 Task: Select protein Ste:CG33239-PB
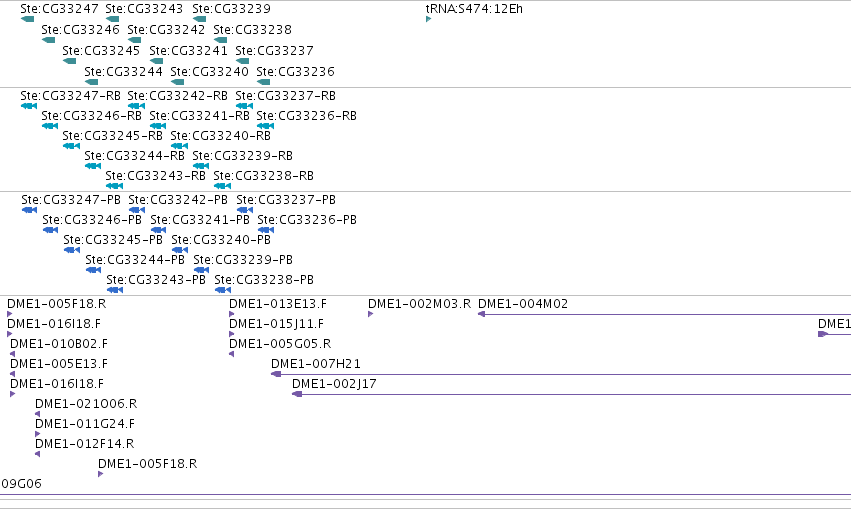243,260
